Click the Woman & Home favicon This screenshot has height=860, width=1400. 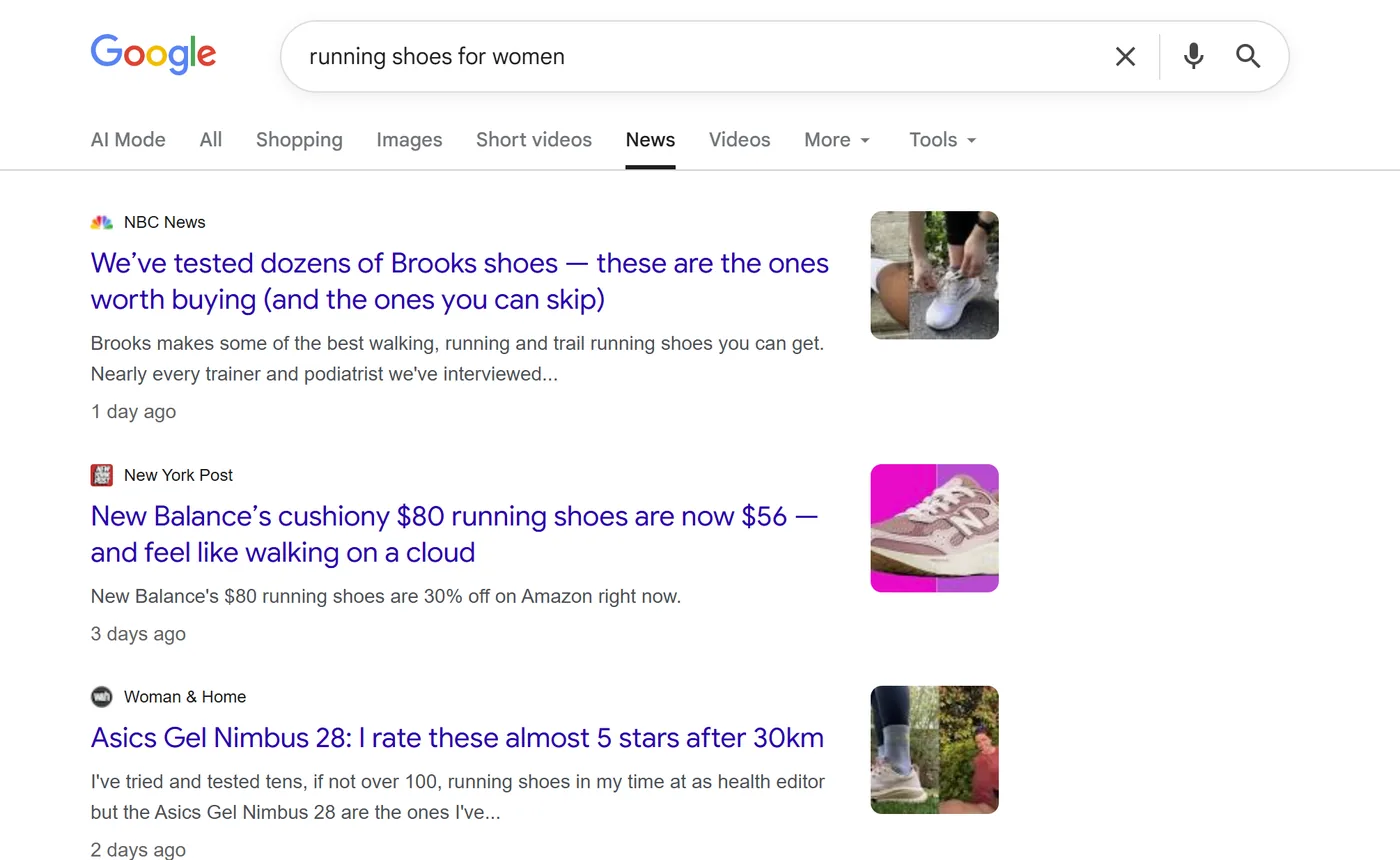(101, 697)
